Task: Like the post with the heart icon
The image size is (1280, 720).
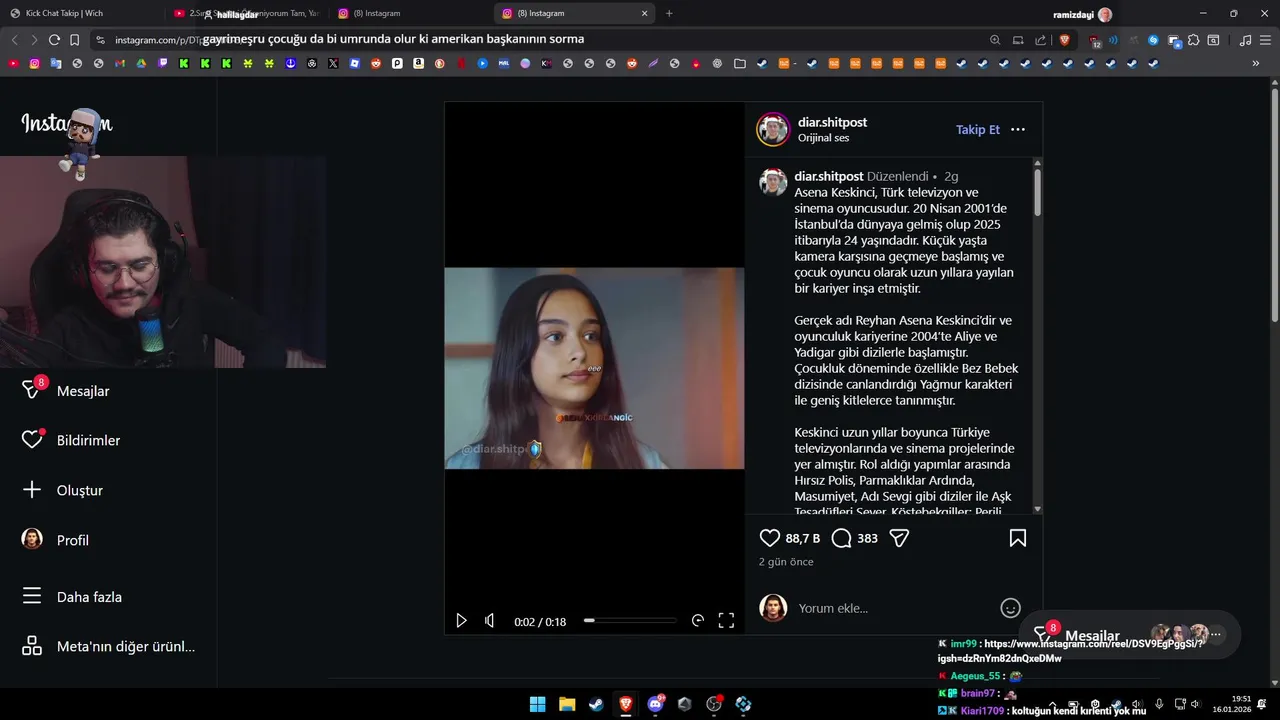Action: tap(769, 538)
